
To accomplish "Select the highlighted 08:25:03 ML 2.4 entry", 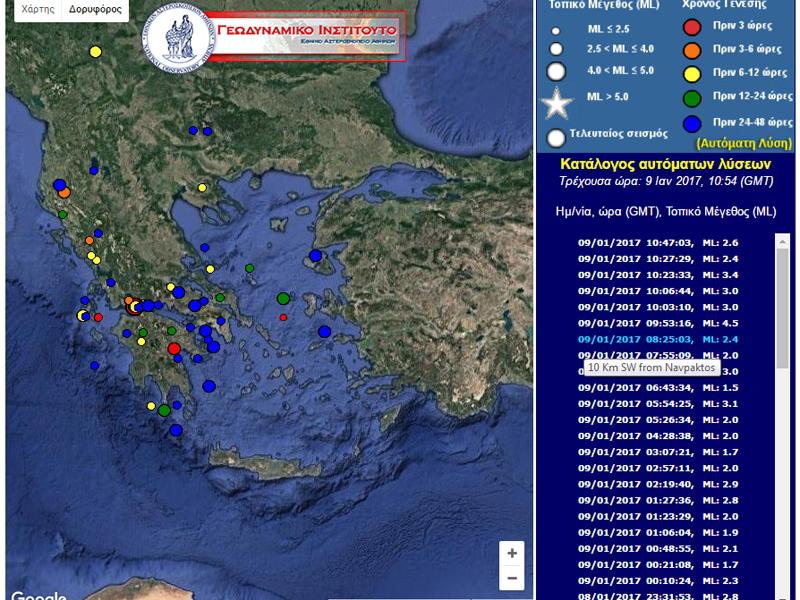I will 658,339.
